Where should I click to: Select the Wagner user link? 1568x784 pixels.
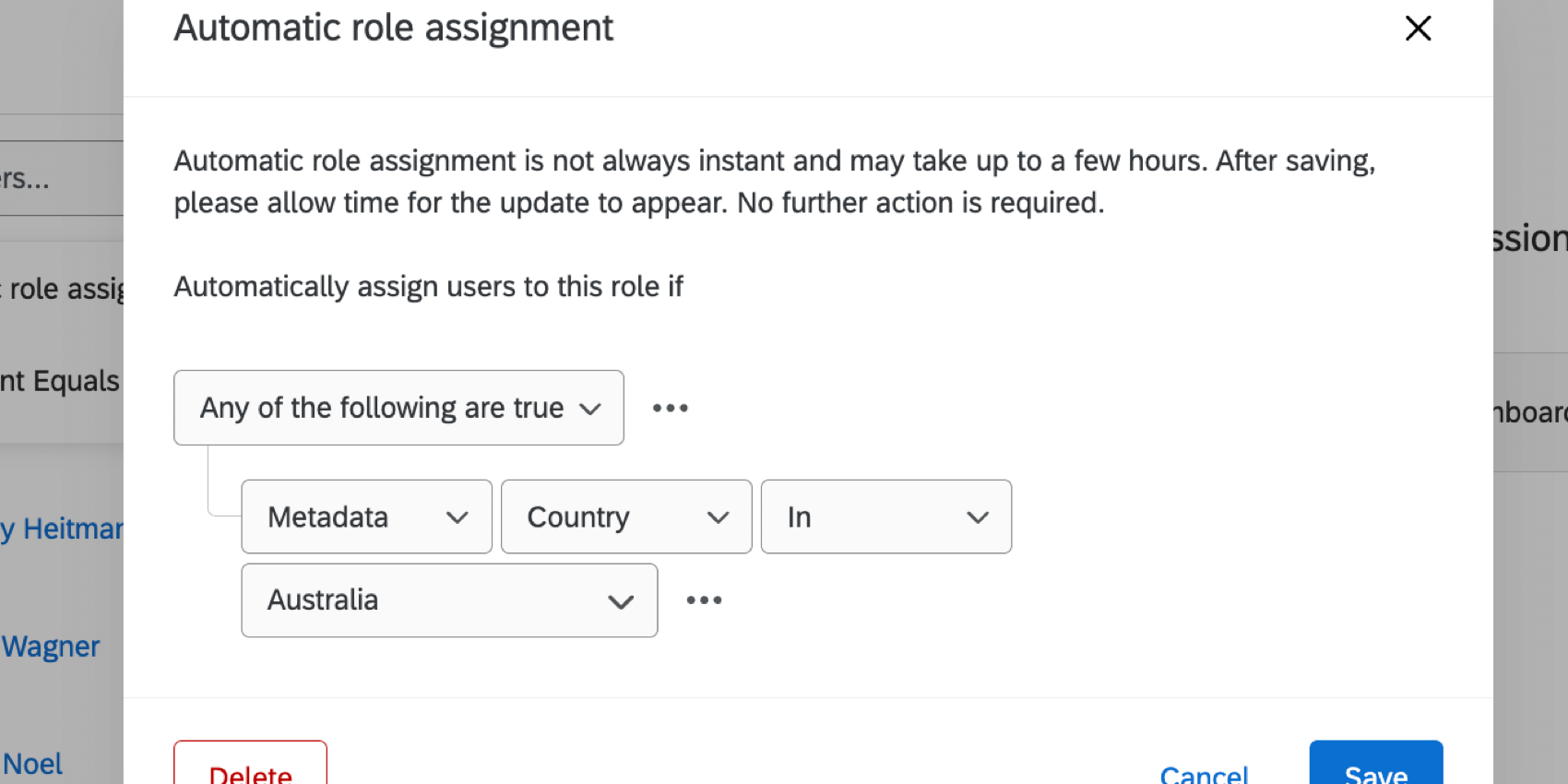click(51, 647)
